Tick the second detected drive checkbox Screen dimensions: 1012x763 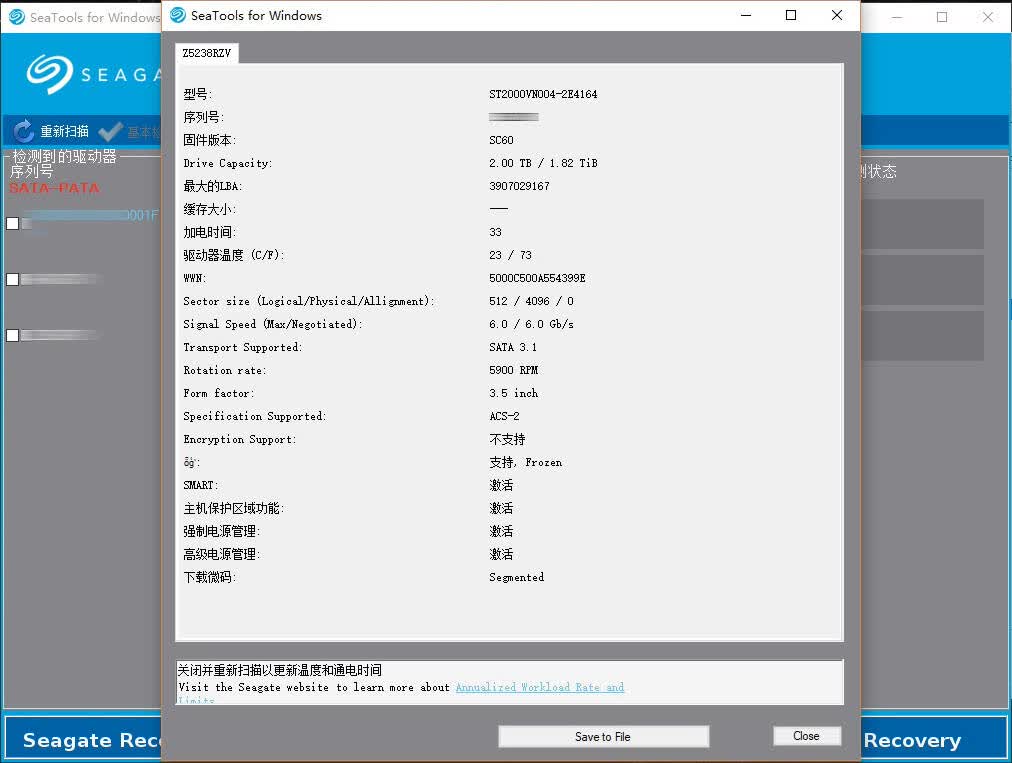click(x=12, y=280)
